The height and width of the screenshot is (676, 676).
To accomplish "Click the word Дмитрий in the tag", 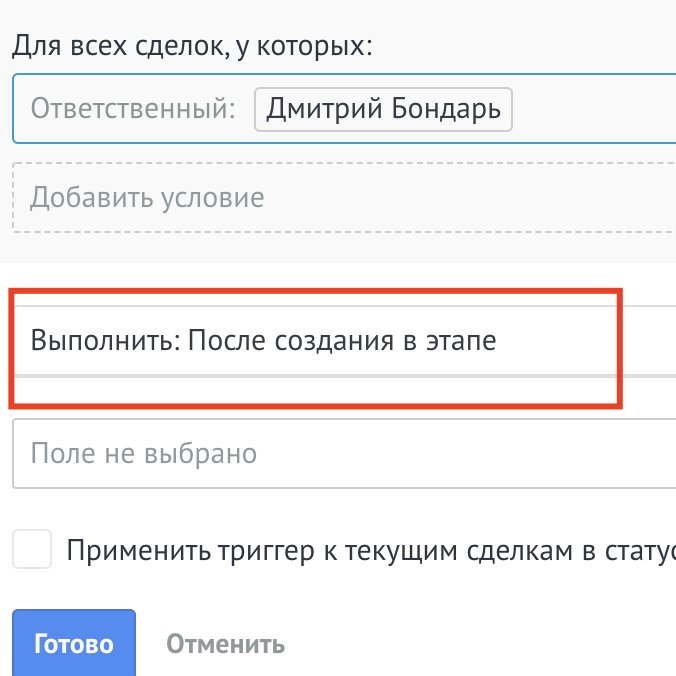I will pos(324,110).
